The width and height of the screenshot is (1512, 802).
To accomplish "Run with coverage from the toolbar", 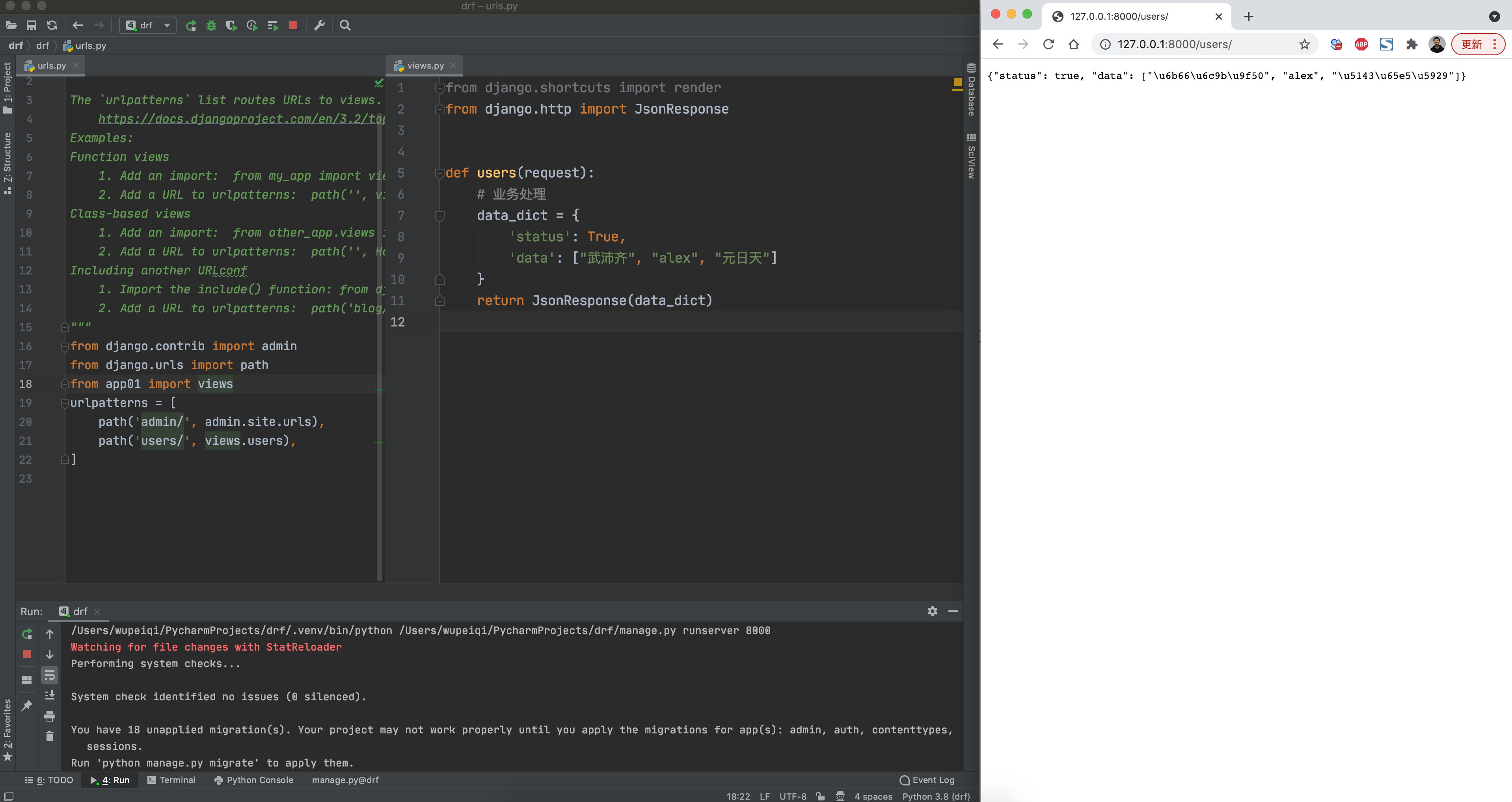I will pos(231,25).
